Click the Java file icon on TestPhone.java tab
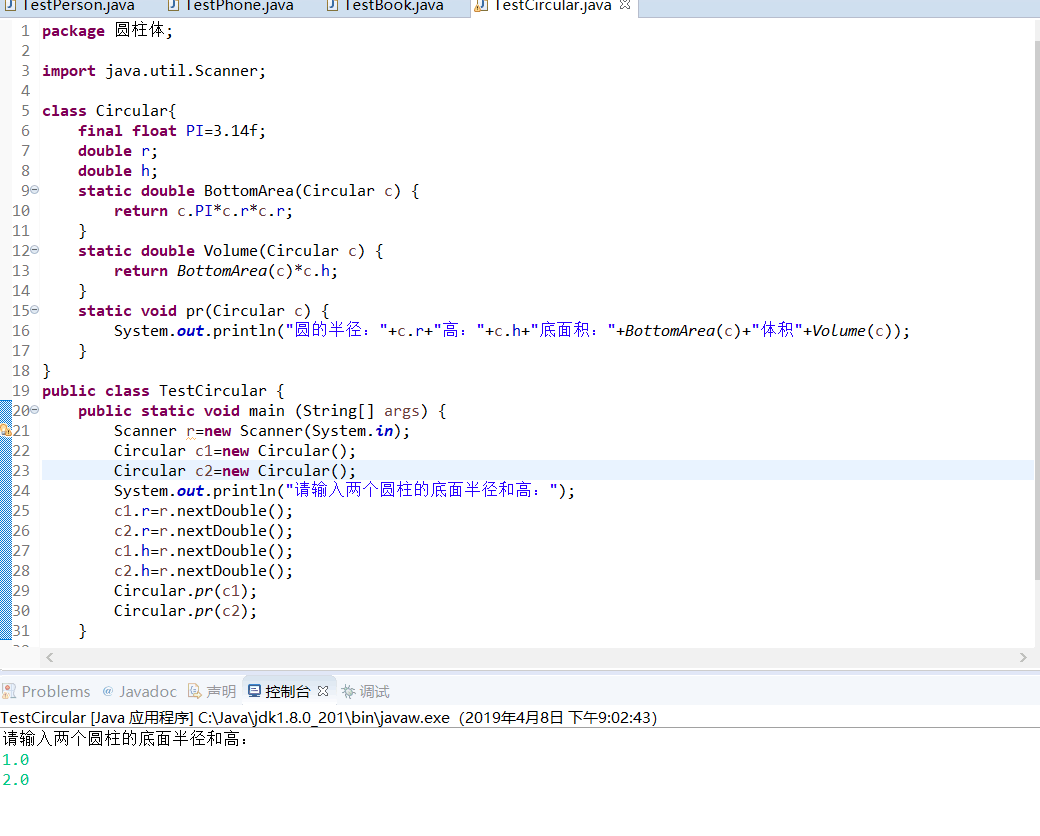The width and height of the screenshot is (1040, 836). pyautogui.click(x=174, y=6)
